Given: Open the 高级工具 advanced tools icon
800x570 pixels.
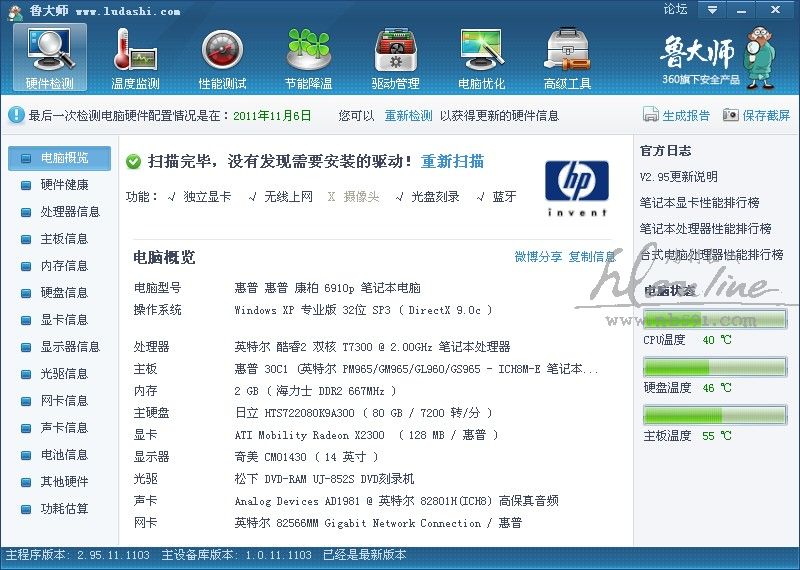Looking at the screenshot, I should coord(567,57).
